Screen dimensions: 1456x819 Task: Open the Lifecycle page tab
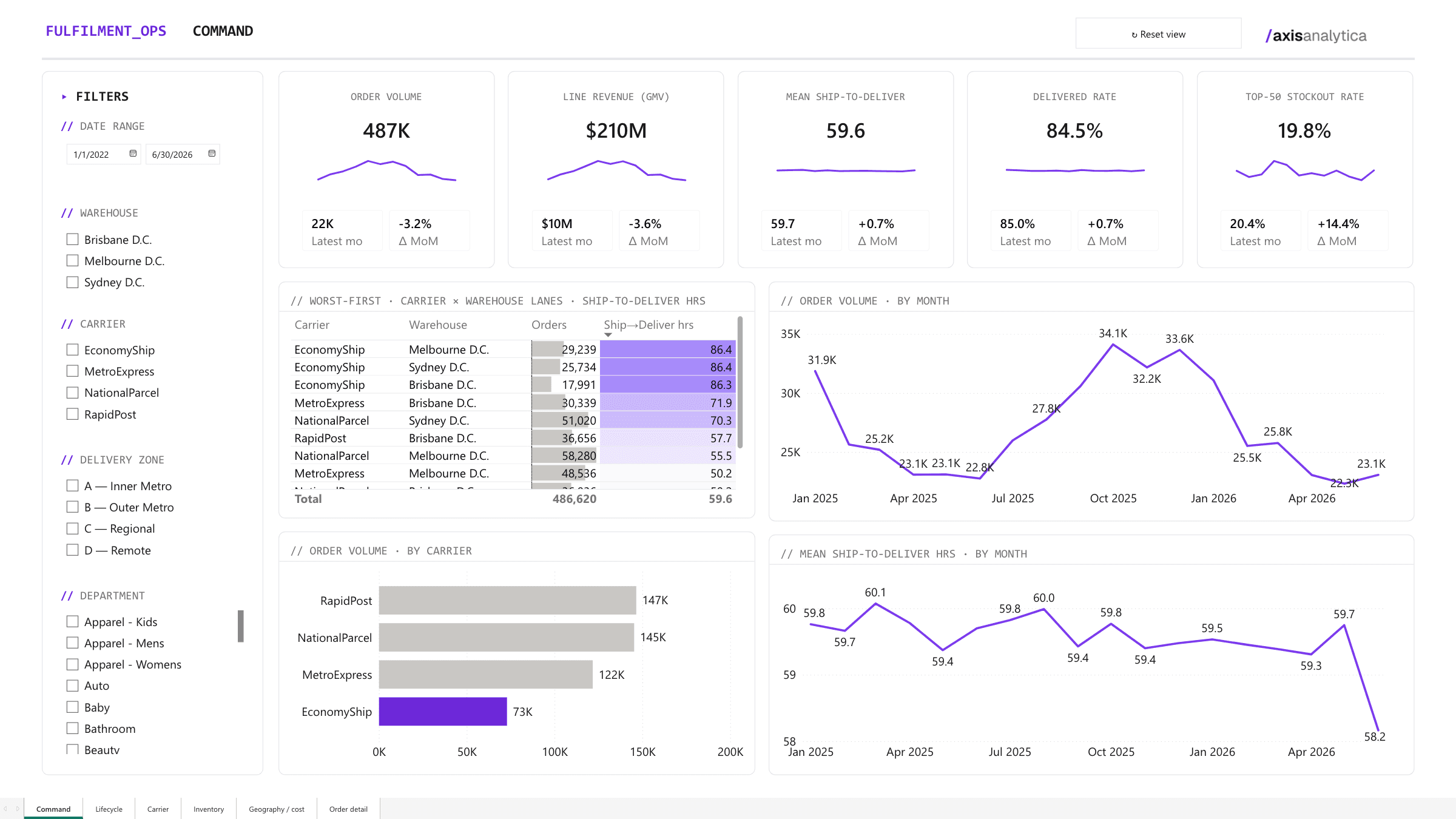point(109,809)
